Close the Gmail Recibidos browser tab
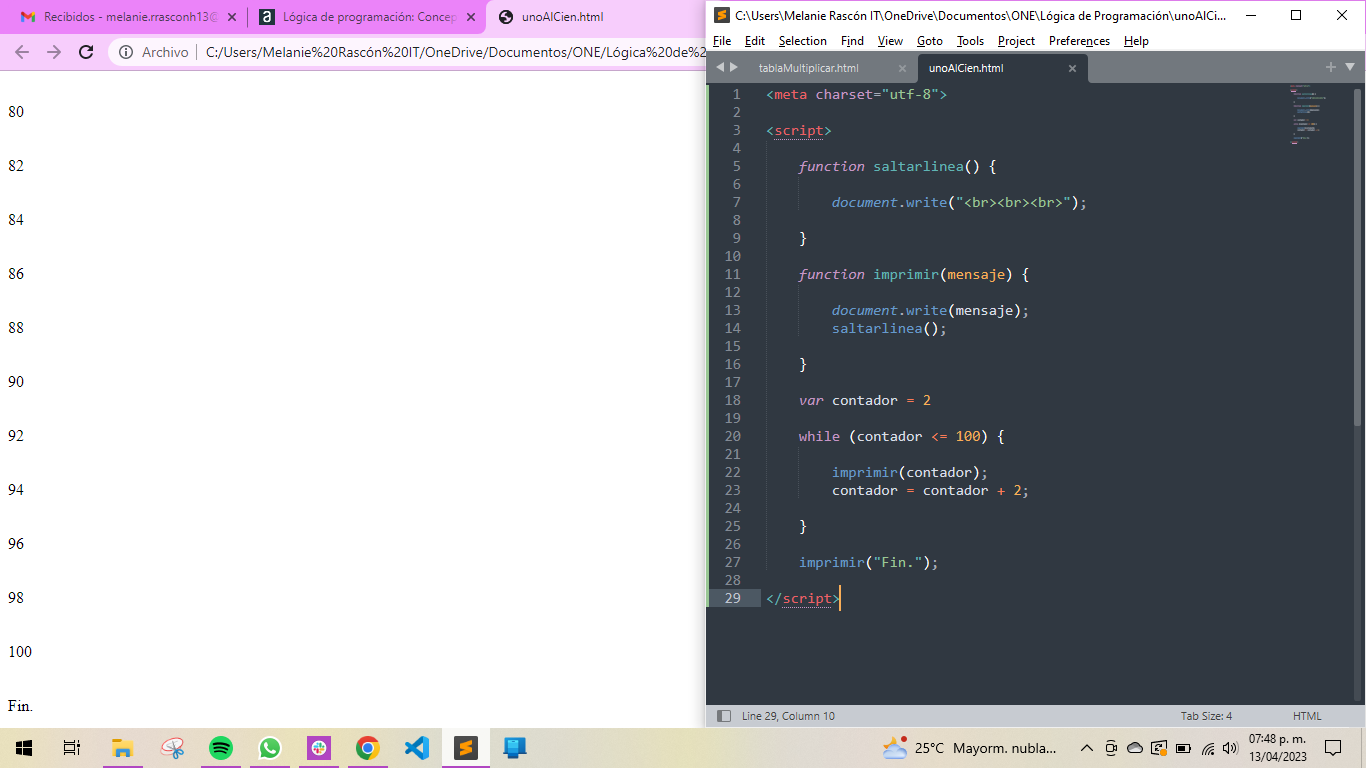The width and height of the screenshot is (1366, 768). 231,17
